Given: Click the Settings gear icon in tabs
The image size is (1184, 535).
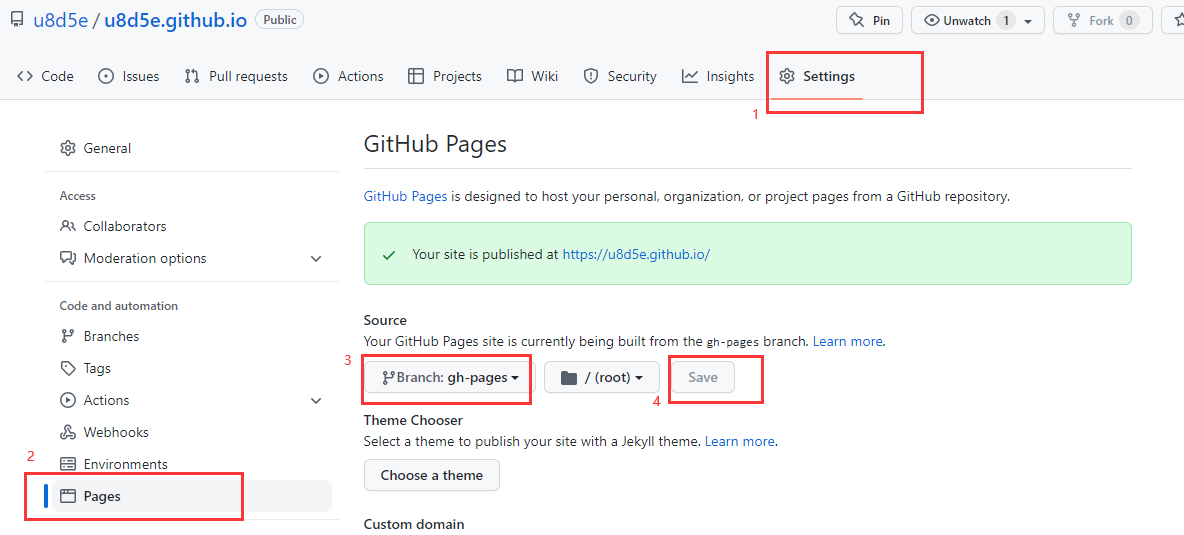Looking at the screenshot, I should coord(787,76).
